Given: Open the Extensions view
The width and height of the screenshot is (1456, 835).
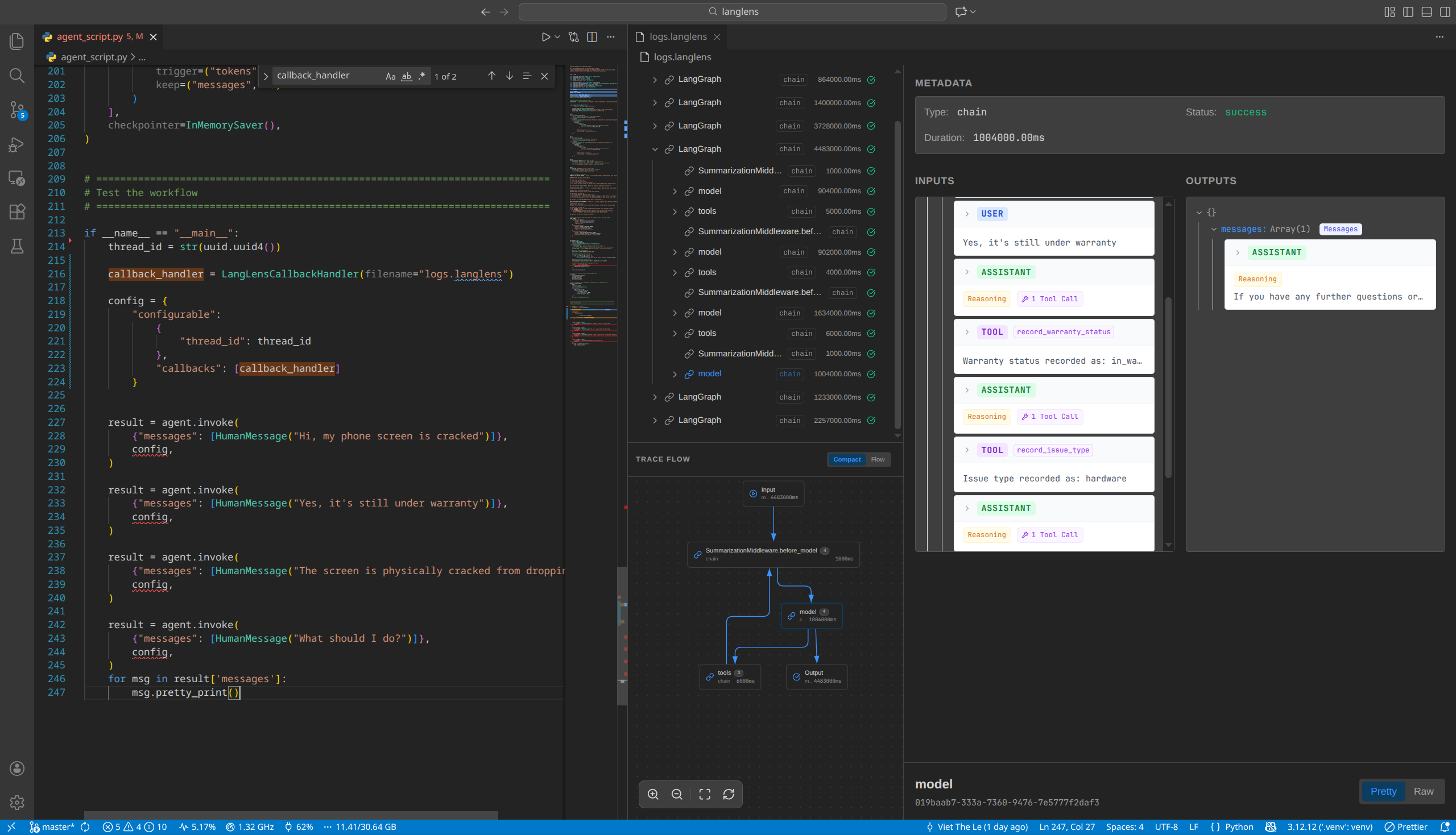Looking at the screenshot, I should click(16, 211).
